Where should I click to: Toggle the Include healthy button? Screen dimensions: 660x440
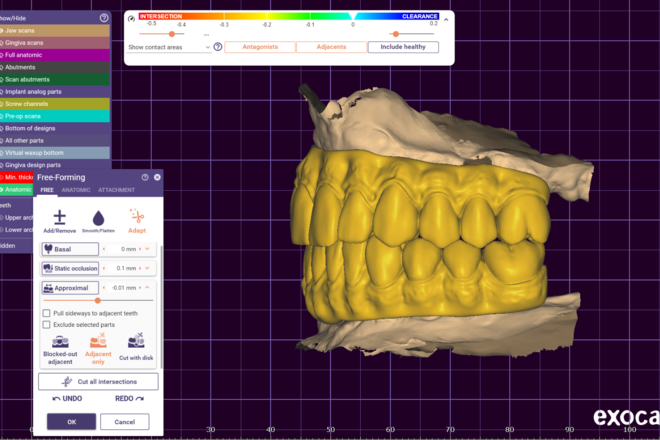pos(403,47)
